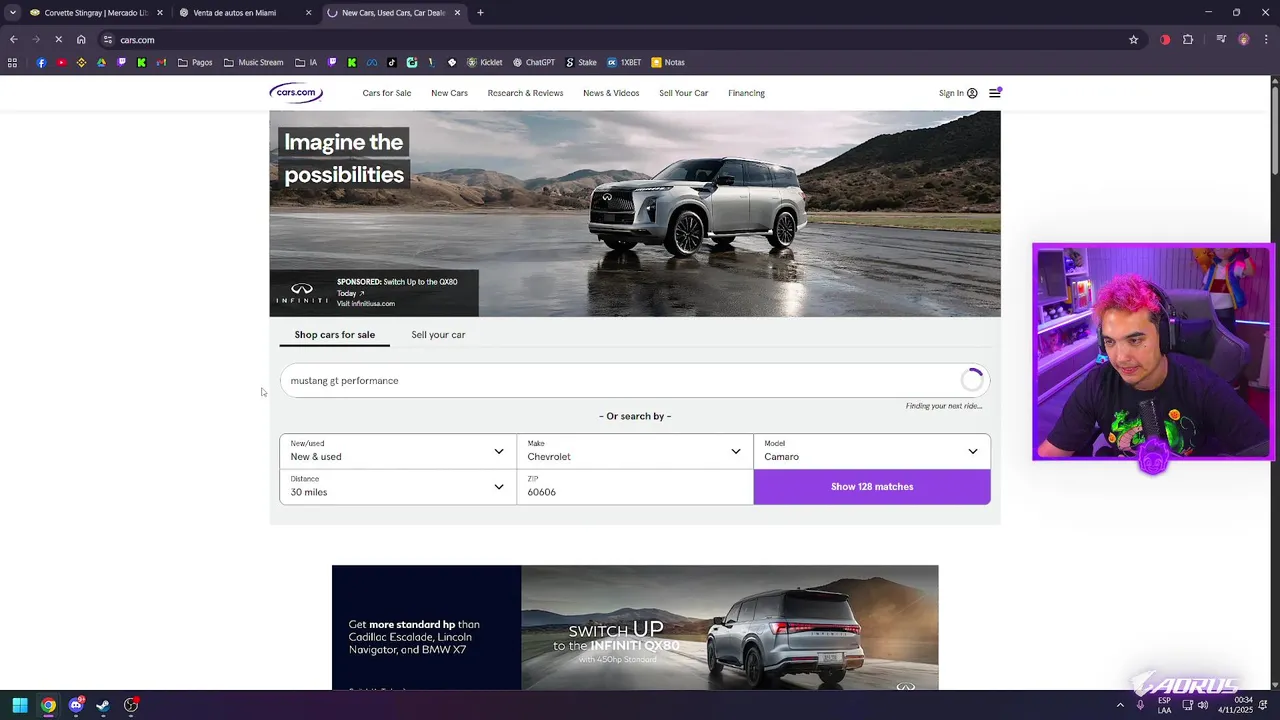This screenshot has height=720, width=1280.
Task: Select the Shop cars for sale tab
Action: pyautogui.click(x=335, y=335)
